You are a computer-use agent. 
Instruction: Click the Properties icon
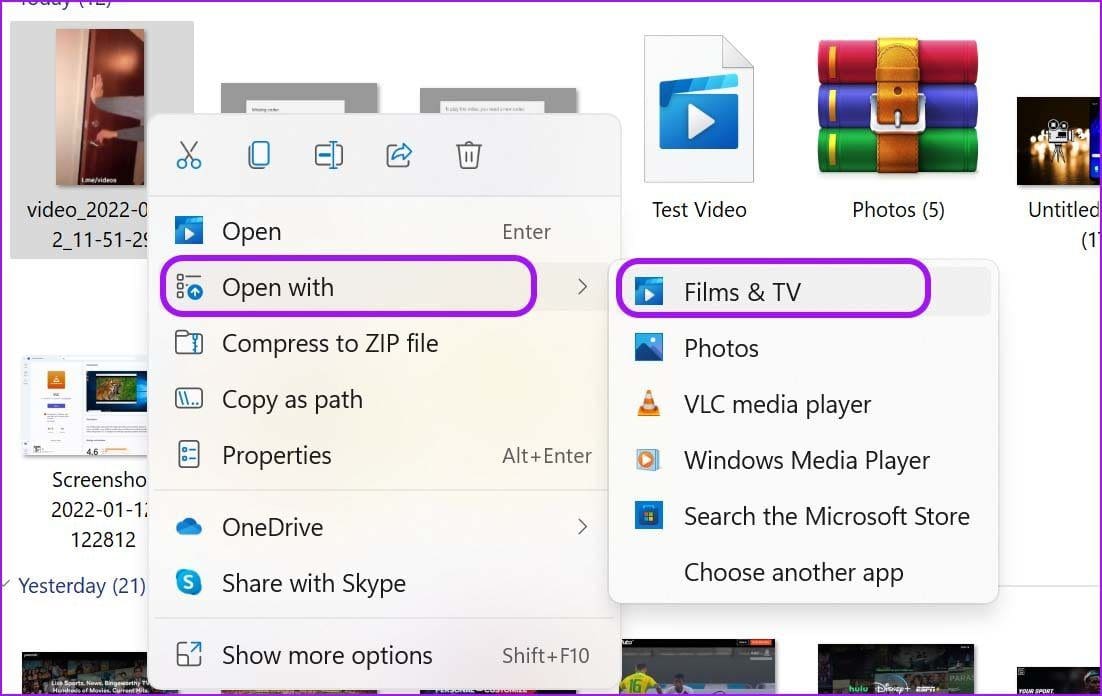pyautogui.click(x=188, y=455)
